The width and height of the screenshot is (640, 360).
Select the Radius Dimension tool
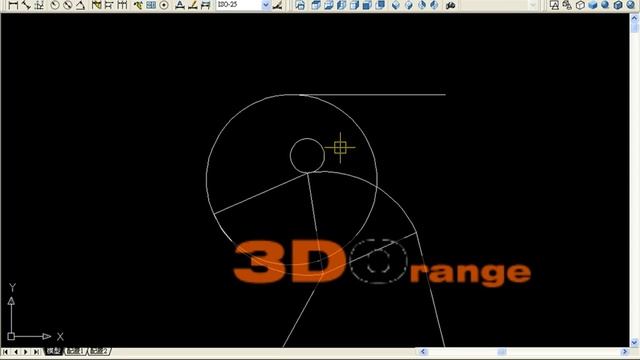click(x=55, y=5)
